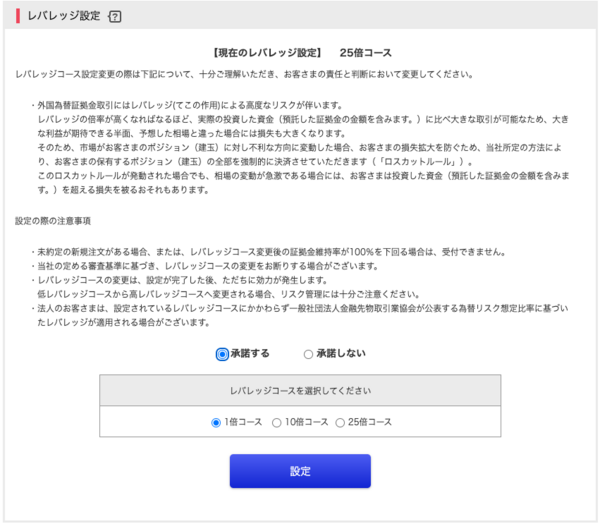Click the bullet starting with 外国為替証拠金取引
Viewport: 600px width, 524px height.
(190, 104)
